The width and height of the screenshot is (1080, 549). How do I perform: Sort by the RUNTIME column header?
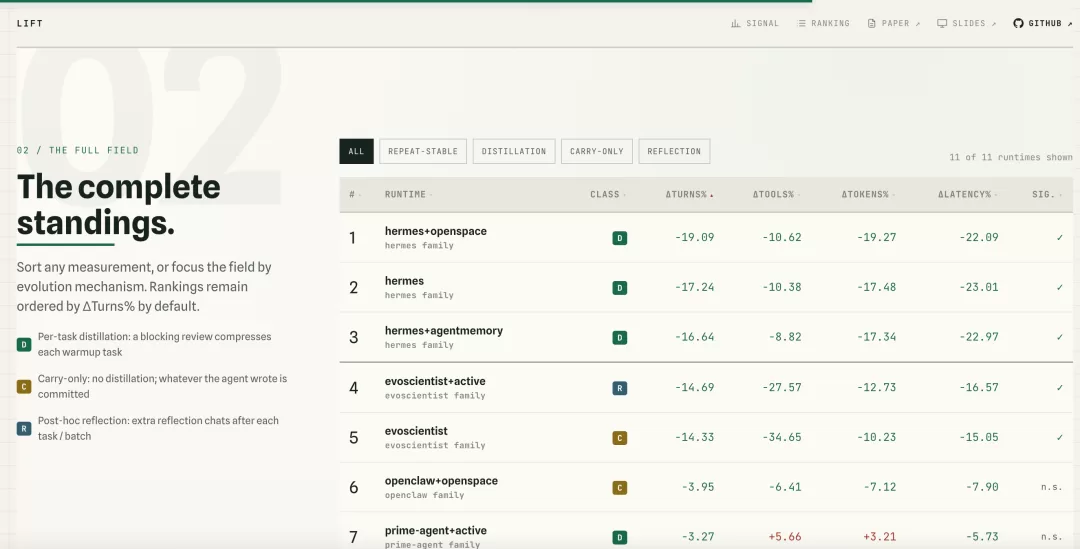[408, 195]
